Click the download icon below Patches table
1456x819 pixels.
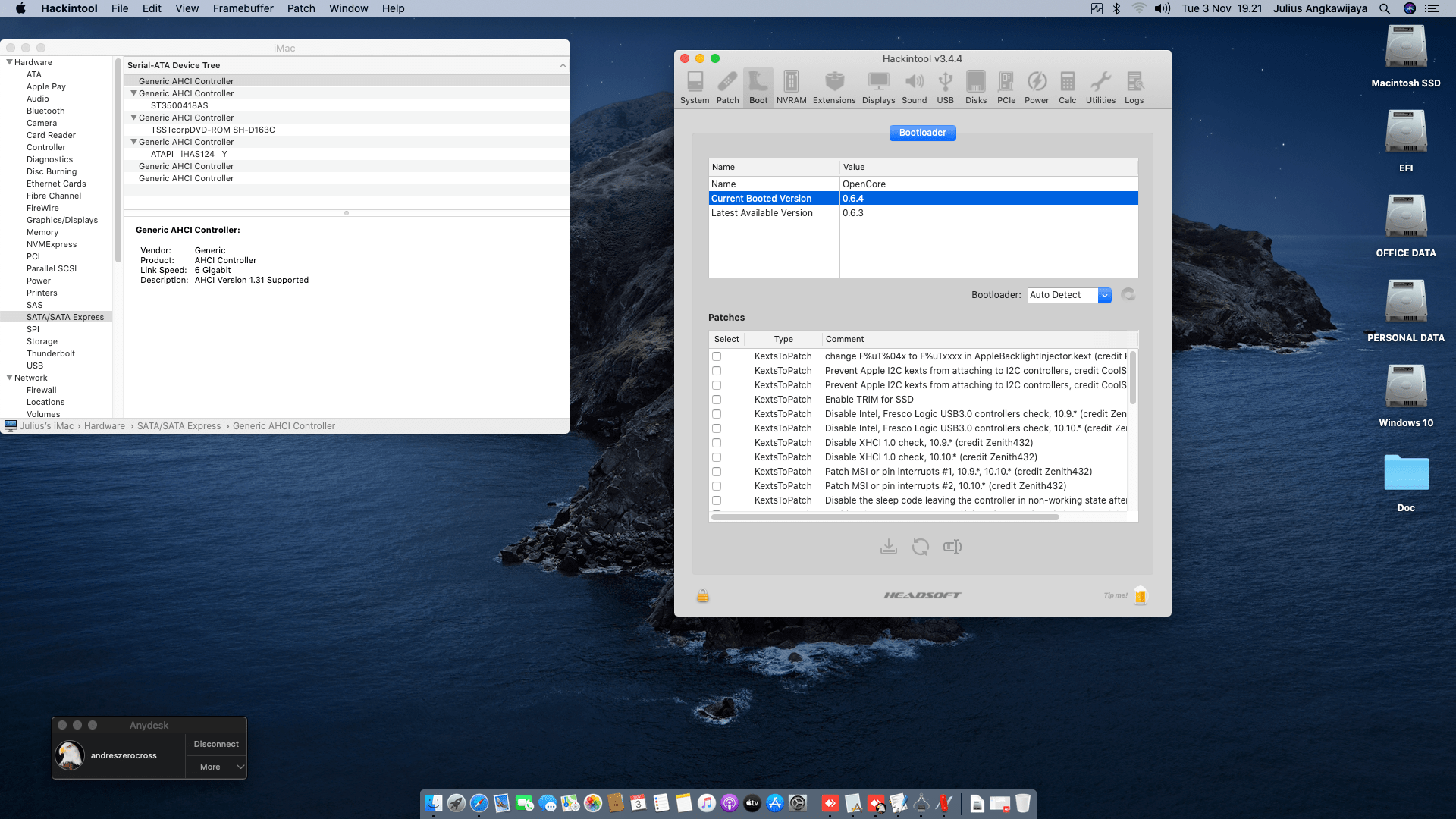coord(889,547)
